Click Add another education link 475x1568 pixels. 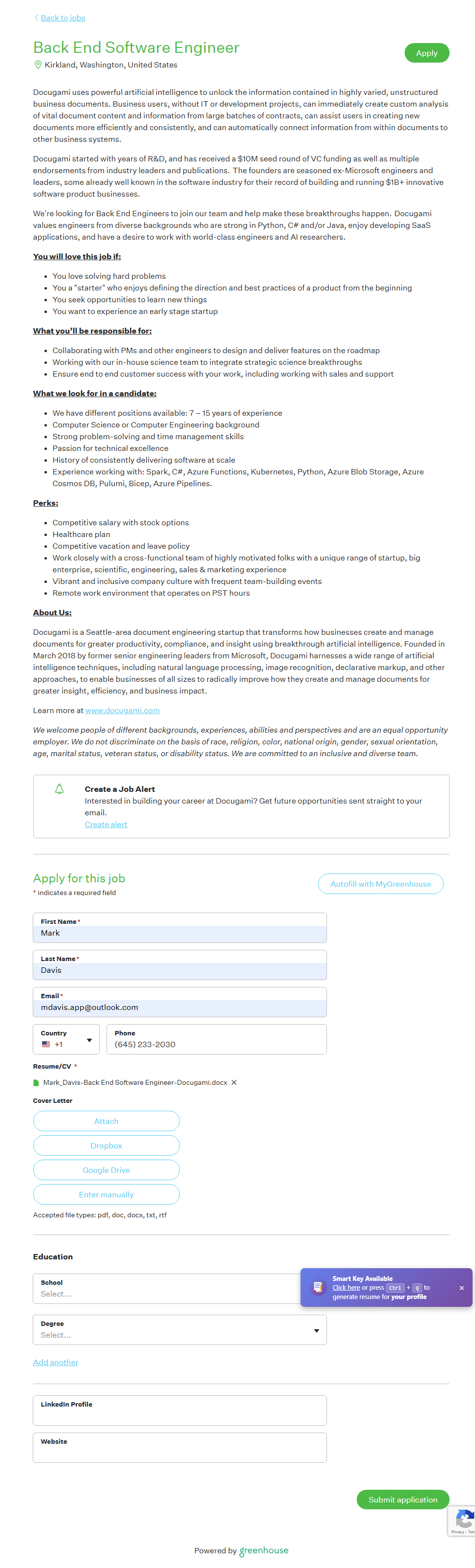pos(55,1362)
